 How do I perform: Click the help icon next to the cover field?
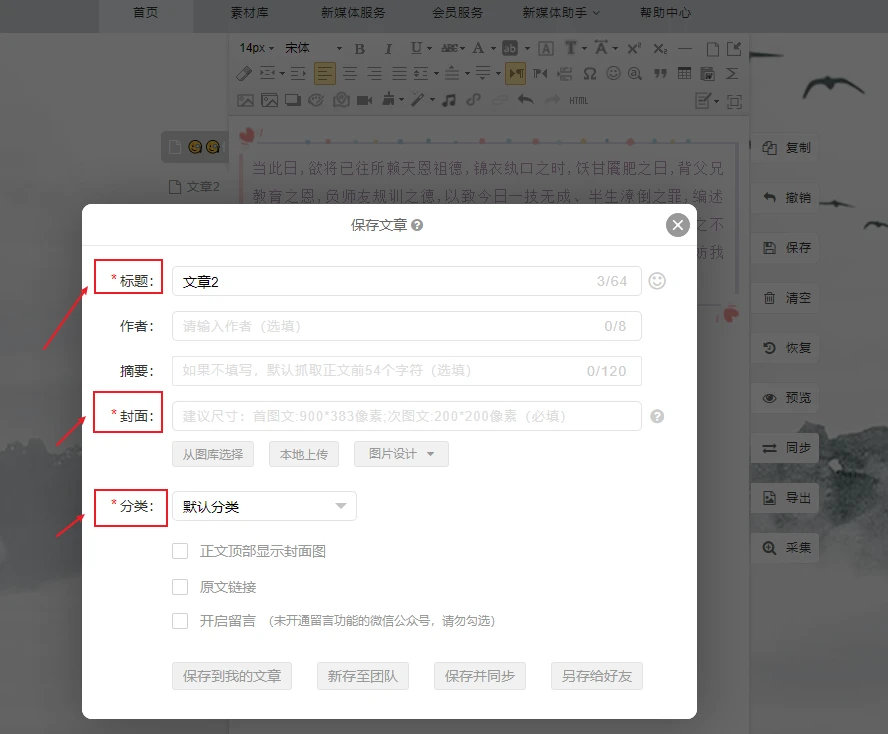click(657, 416)
